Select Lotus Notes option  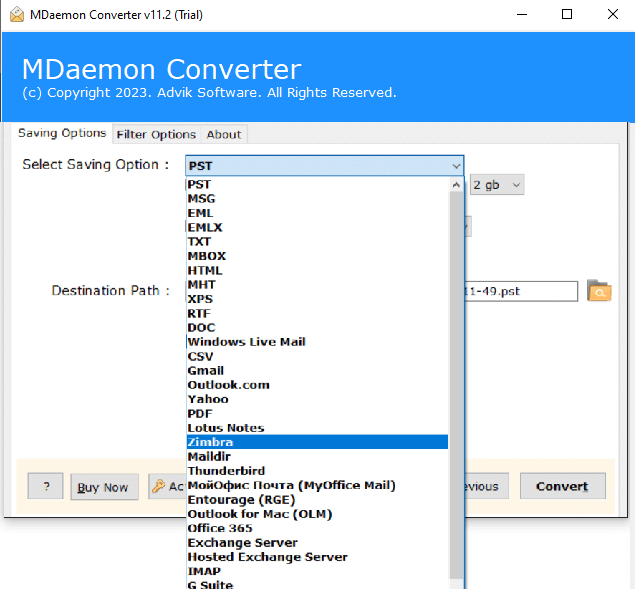click(318, 428)
